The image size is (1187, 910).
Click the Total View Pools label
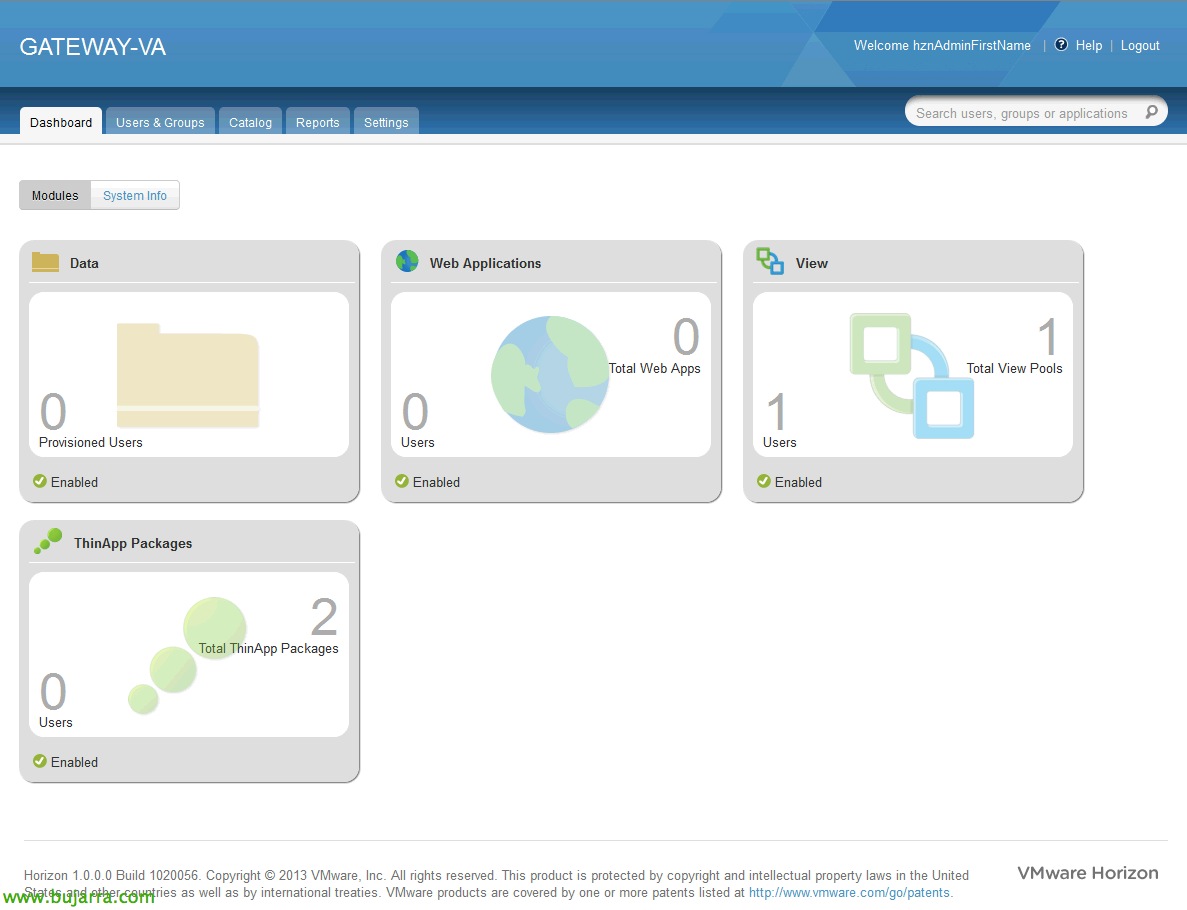tap(1014, 369)
